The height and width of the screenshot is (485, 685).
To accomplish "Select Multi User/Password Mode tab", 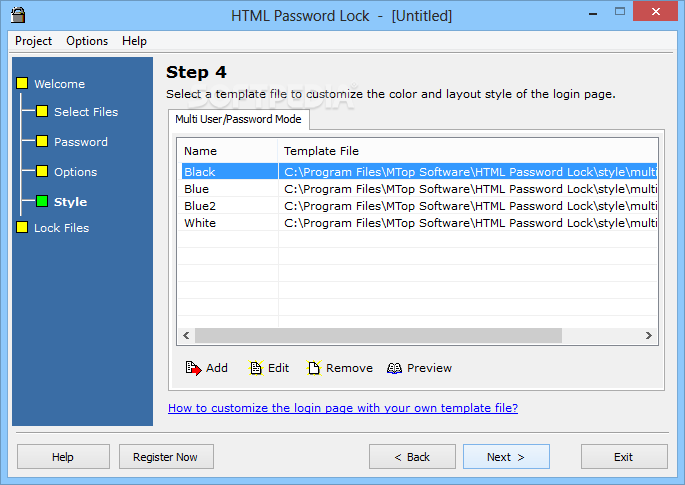I will pos(239,119).
